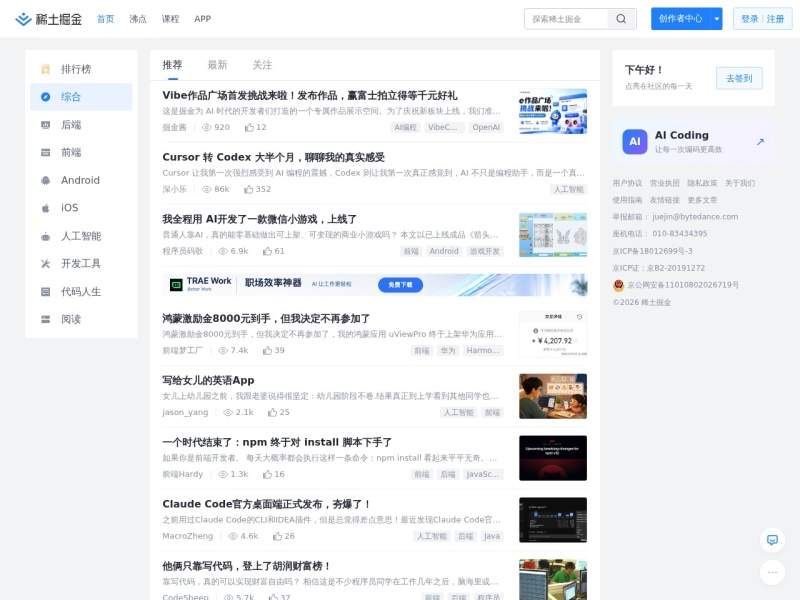Switch to the 推荐 feed tab

(172, 65)
